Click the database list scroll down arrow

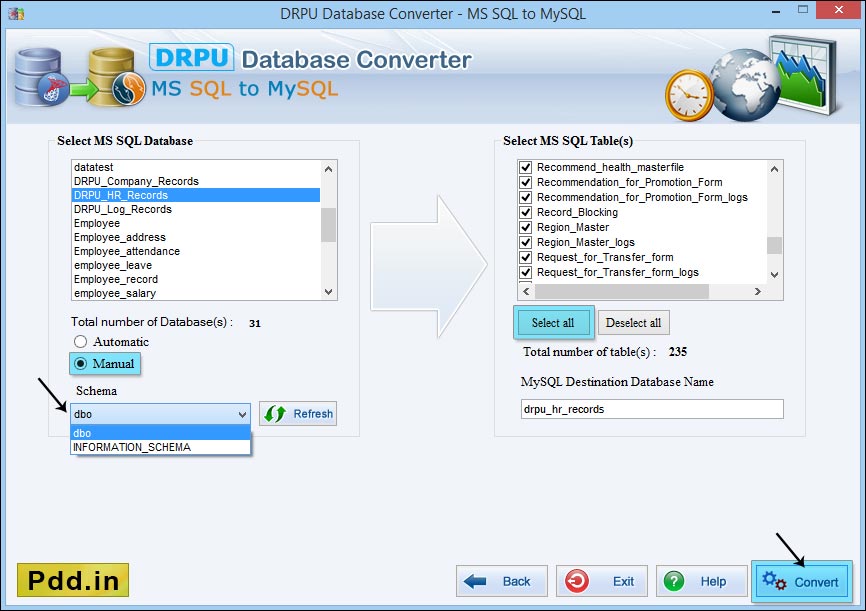329,292
